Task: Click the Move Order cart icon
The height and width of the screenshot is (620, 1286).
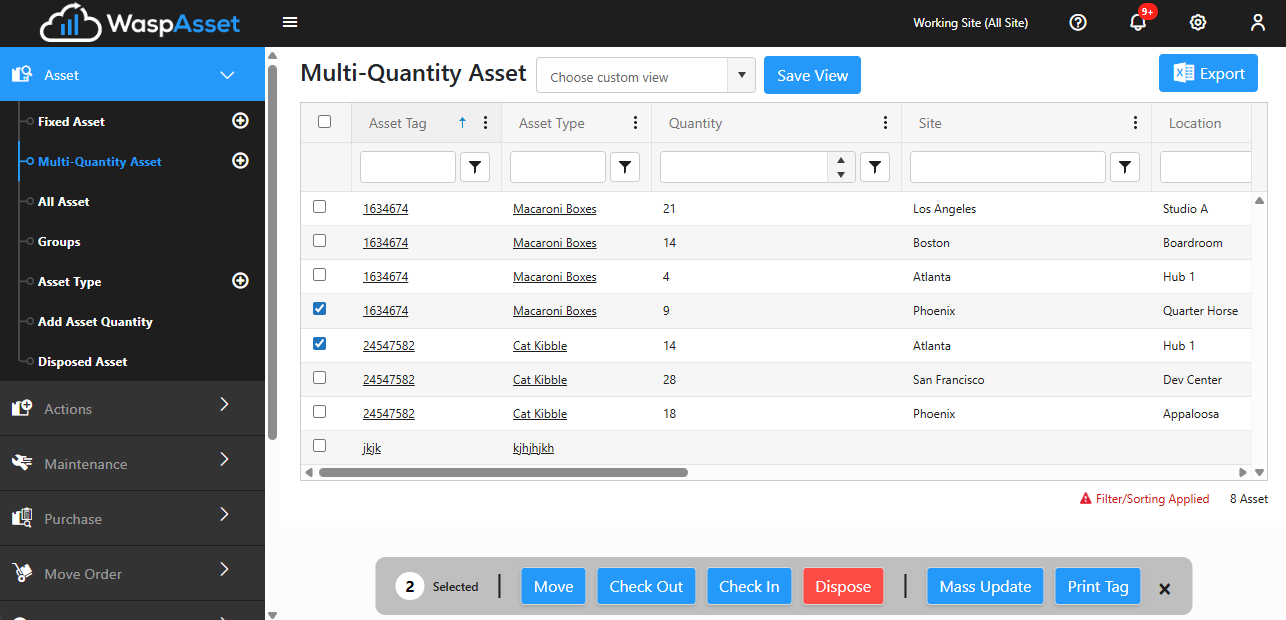Action: (22, 573)
